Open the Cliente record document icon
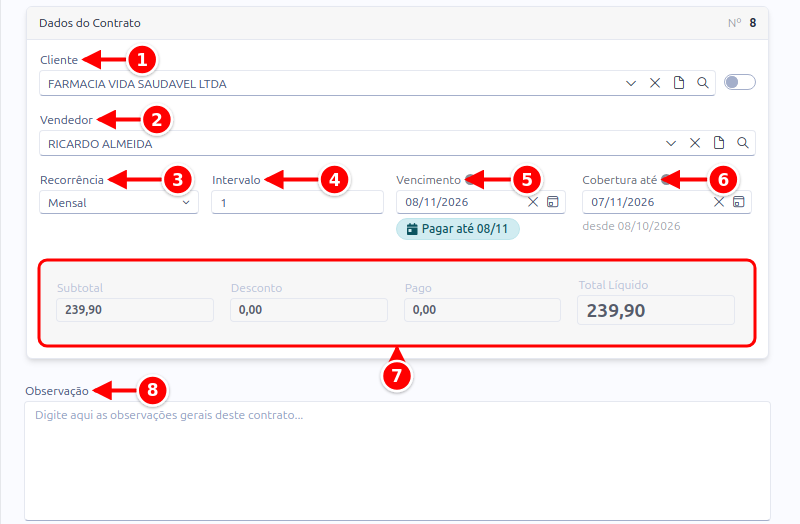The height and width of the screenshot is (524, 800). click(679, 83)
